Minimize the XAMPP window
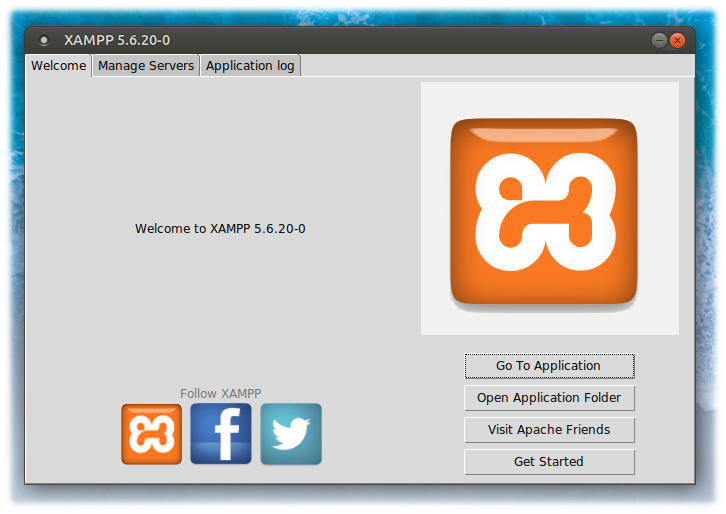This screenshot has height=514, width=726. click(x=659, y=41)
